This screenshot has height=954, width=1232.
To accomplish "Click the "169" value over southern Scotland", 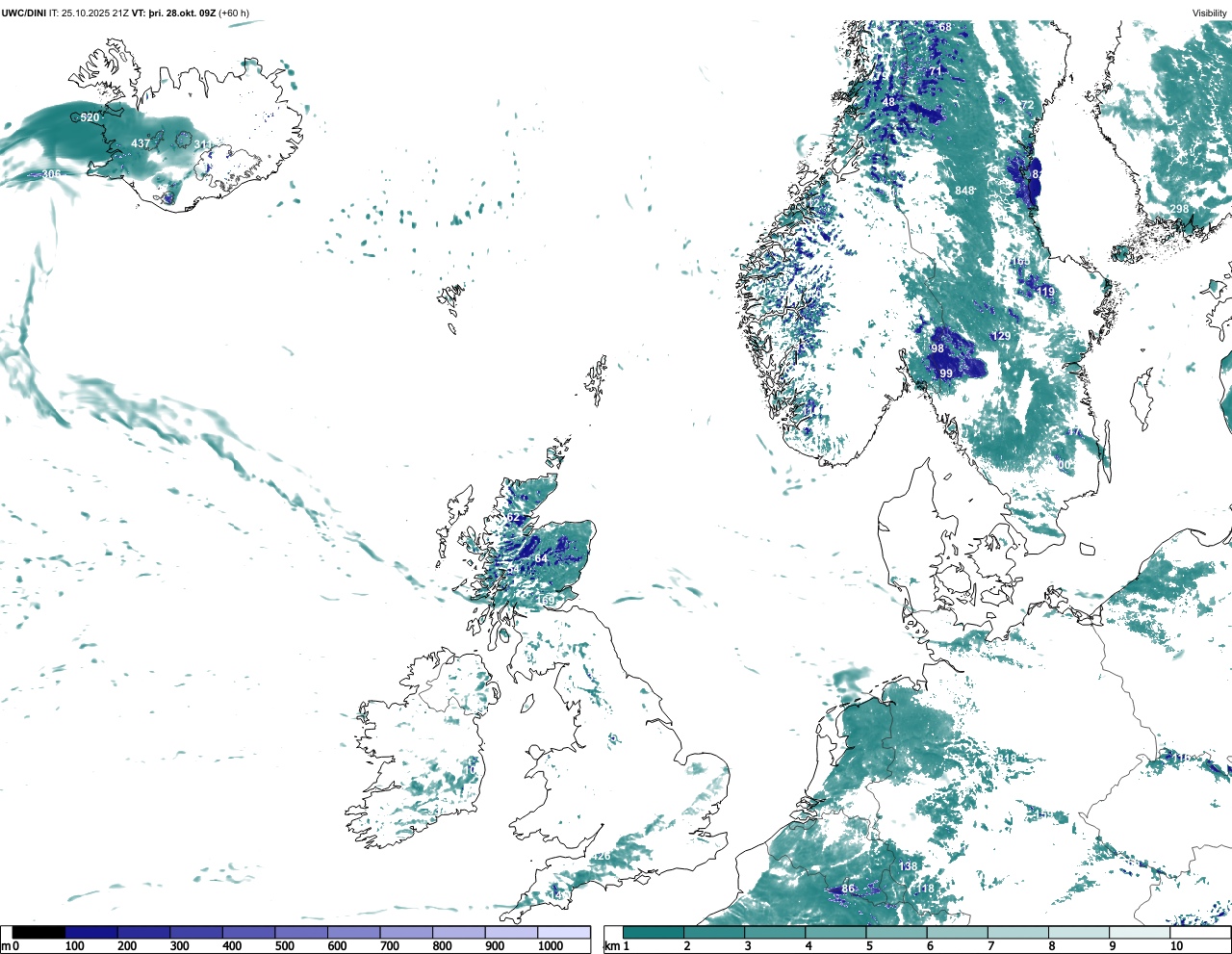I will click(x=546, y=602).
